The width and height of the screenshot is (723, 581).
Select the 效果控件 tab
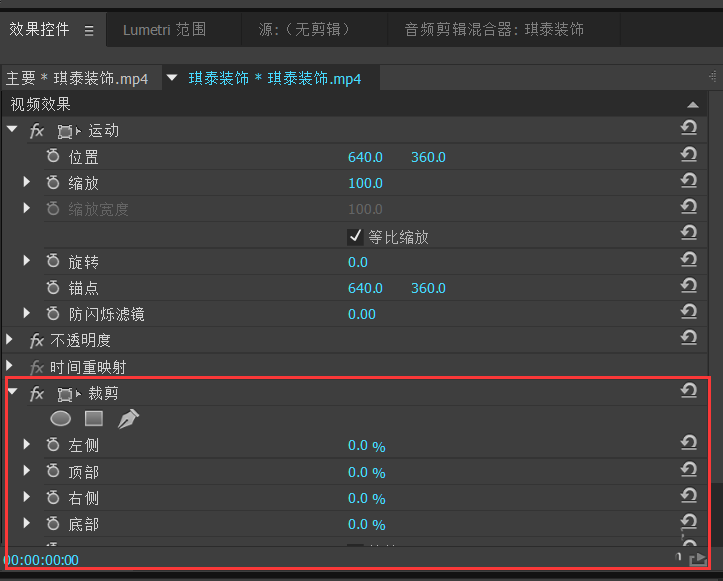(39, 30)
